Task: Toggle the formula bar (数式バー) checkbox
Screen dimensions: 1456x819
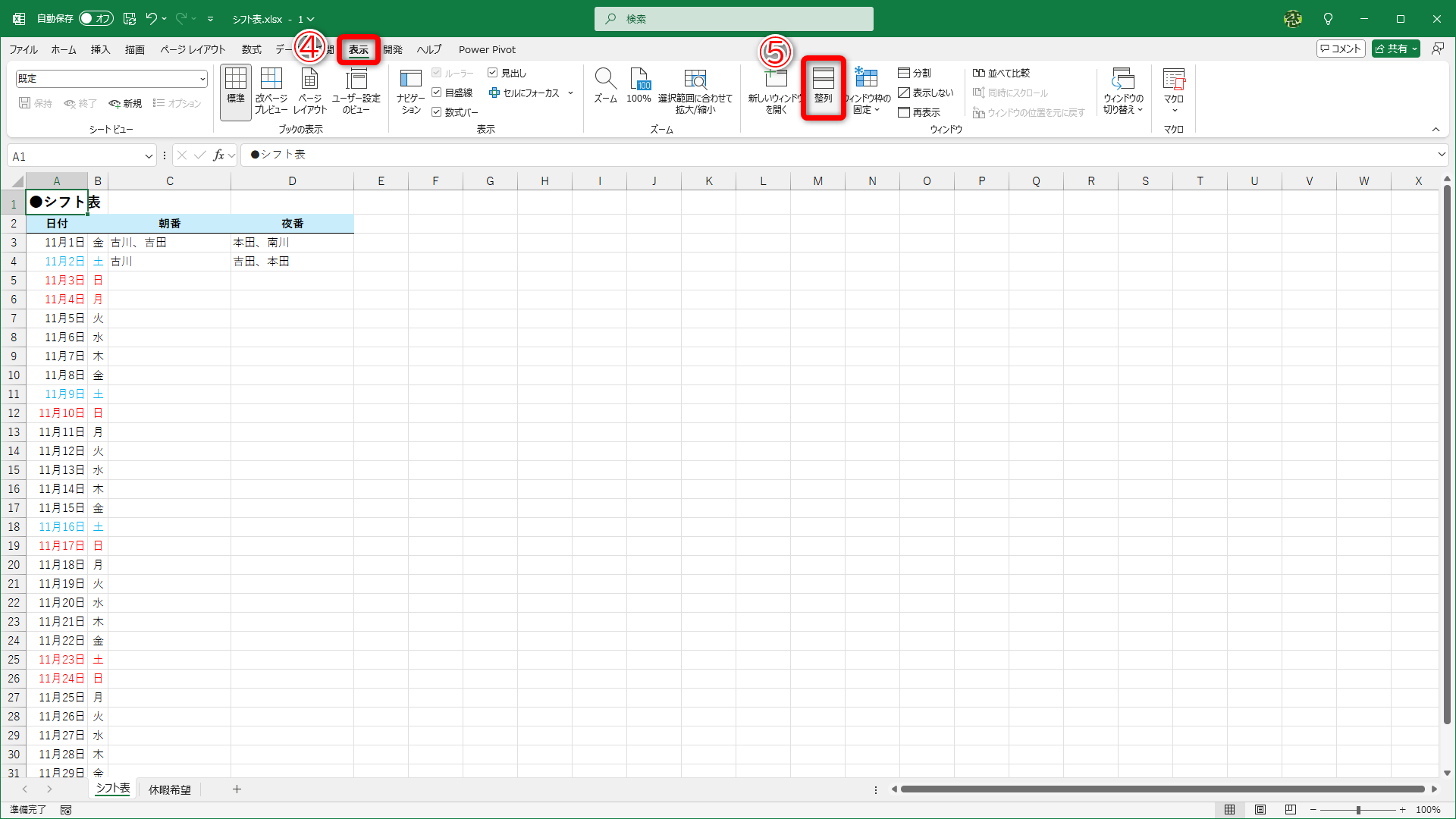Action: point(437,112)
